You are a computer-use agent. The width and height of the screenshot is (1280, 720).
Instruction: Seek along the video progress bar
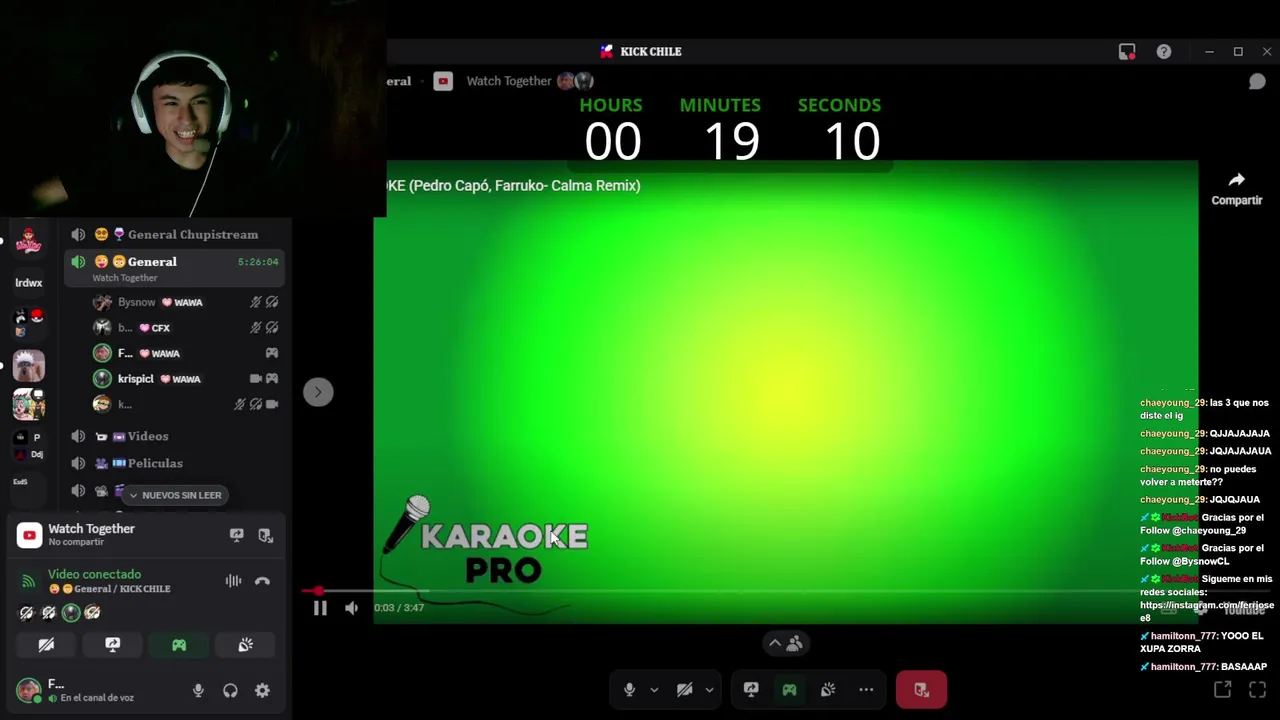[x=750, y=592]
